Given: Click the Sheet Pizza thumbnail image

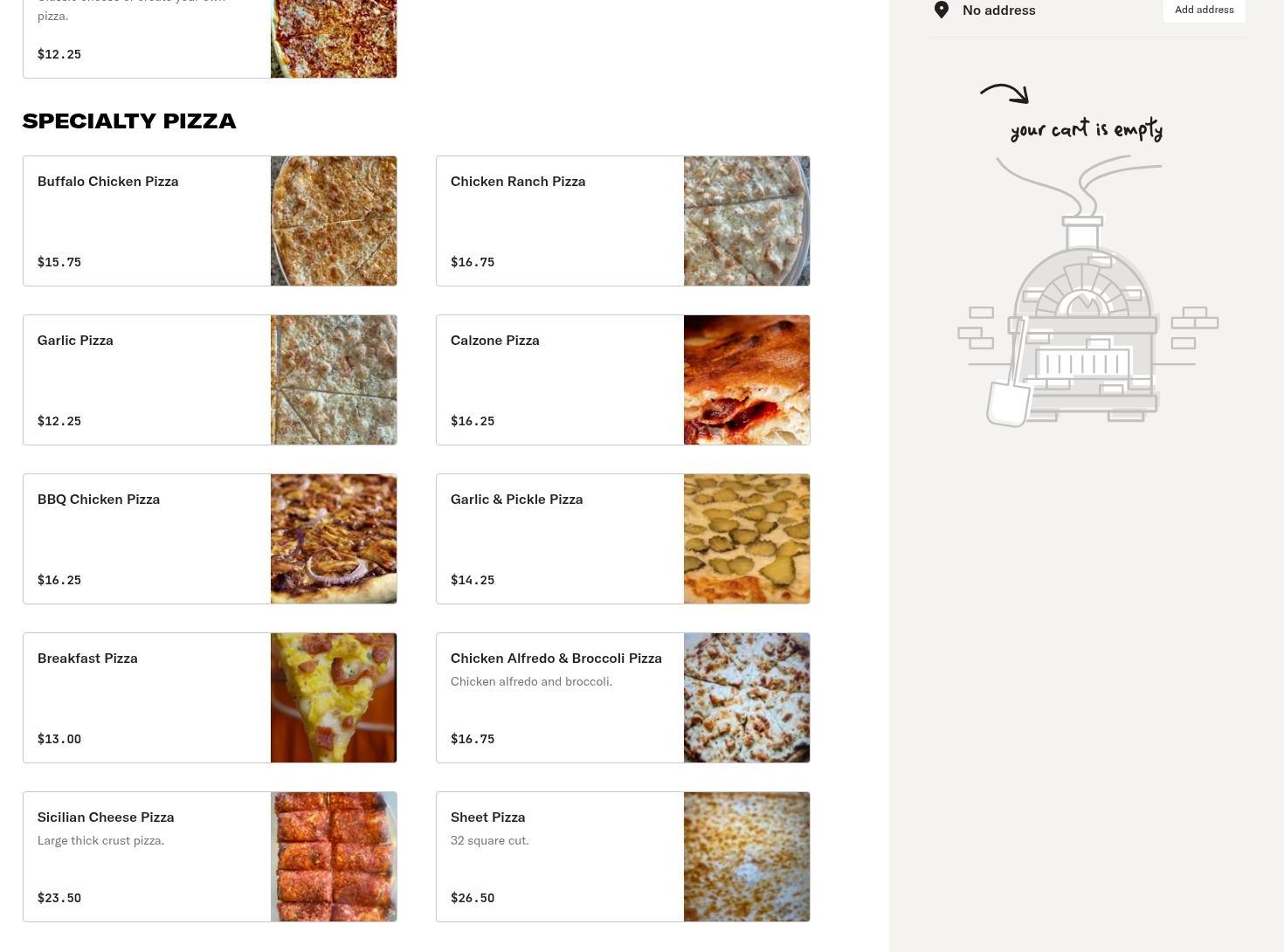Looking at the screenshot, I should pos(747,857).
